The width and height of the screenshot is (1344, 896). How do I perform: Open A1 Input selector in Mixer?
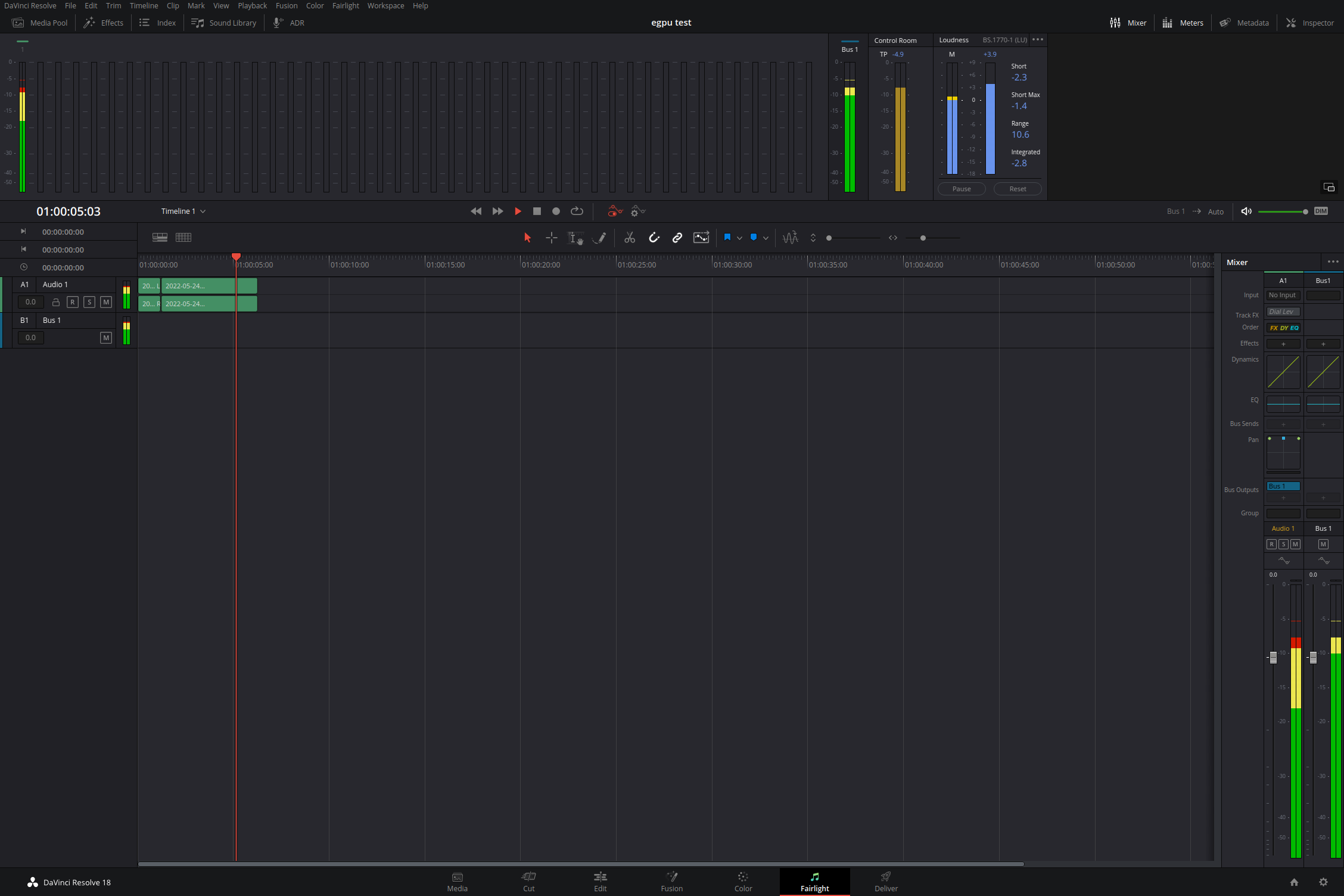pos(1283,295)
